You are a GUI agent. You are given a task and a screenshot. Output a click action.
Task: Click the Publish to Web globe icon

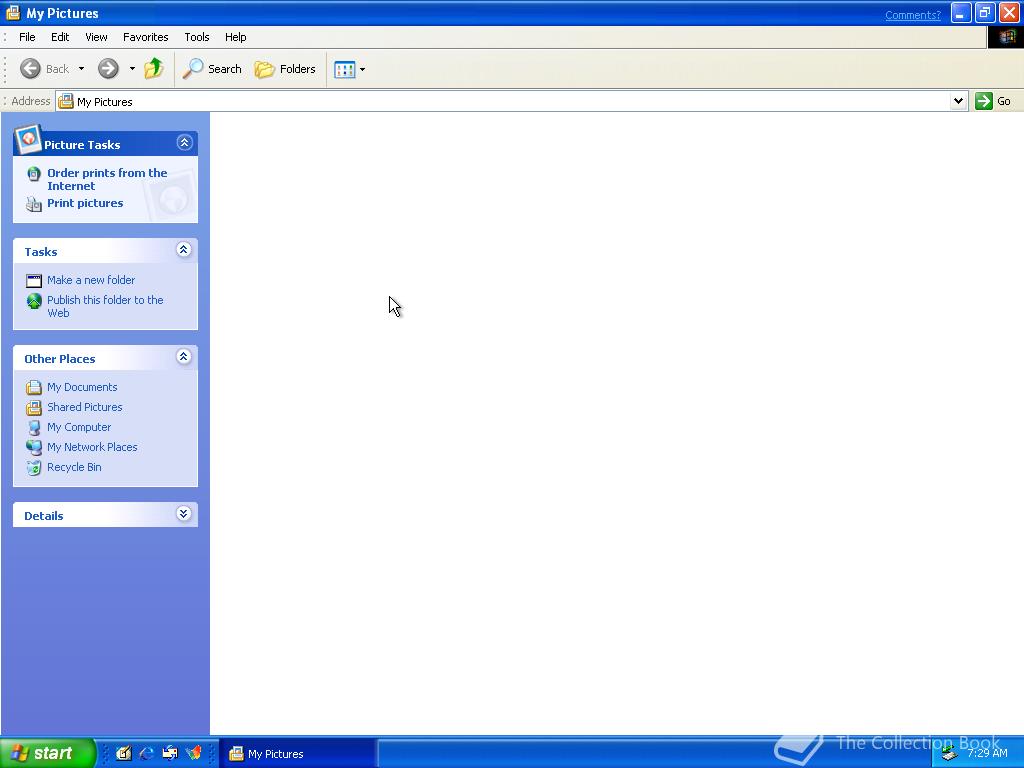(34, 301)
